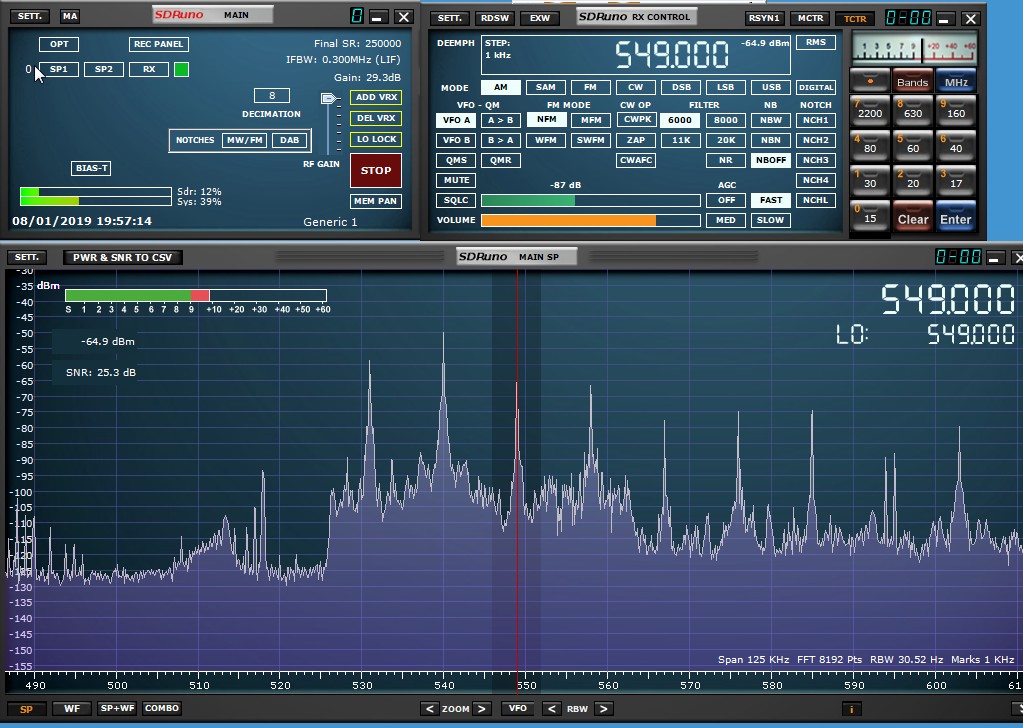This screenshot has width=1023, height=728.
Task: Click PWR & SNR TO CSV
Action: coord(123,257)
